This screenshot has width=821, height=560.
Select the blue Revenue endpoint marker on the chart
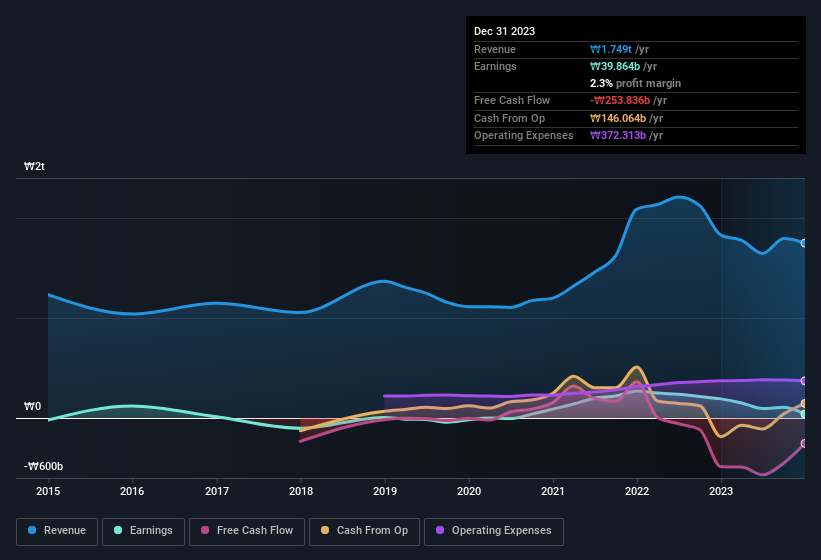tap(803, 243)
